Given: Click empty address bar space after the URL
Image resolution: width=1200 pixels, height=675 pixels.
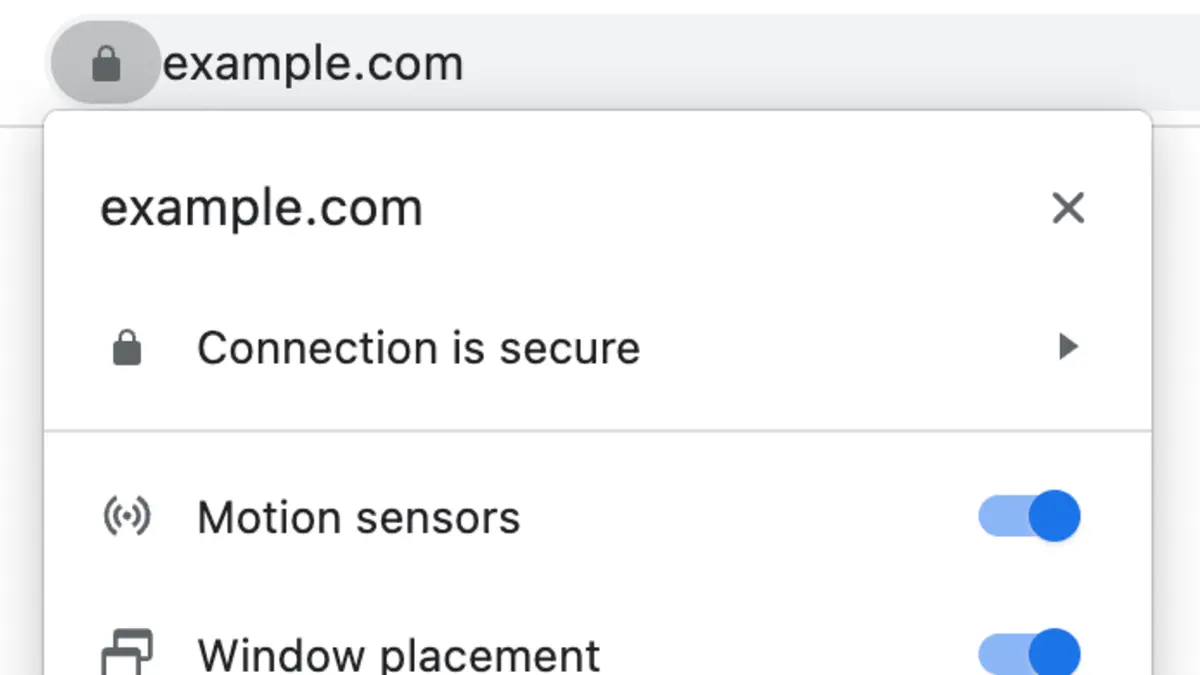Looking at the screenshot, I should (800, 65).
